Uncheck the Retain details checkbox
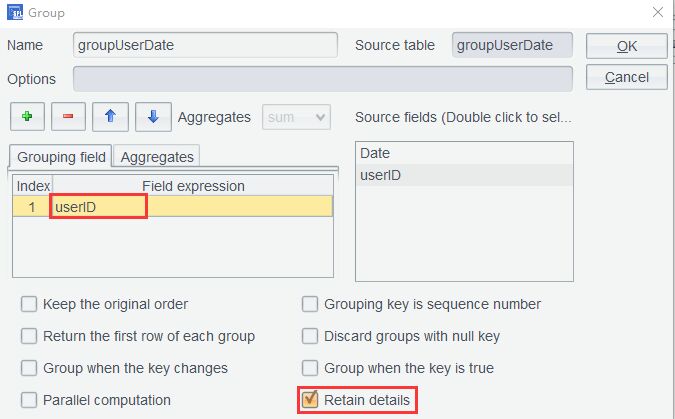 pos(311,400)
